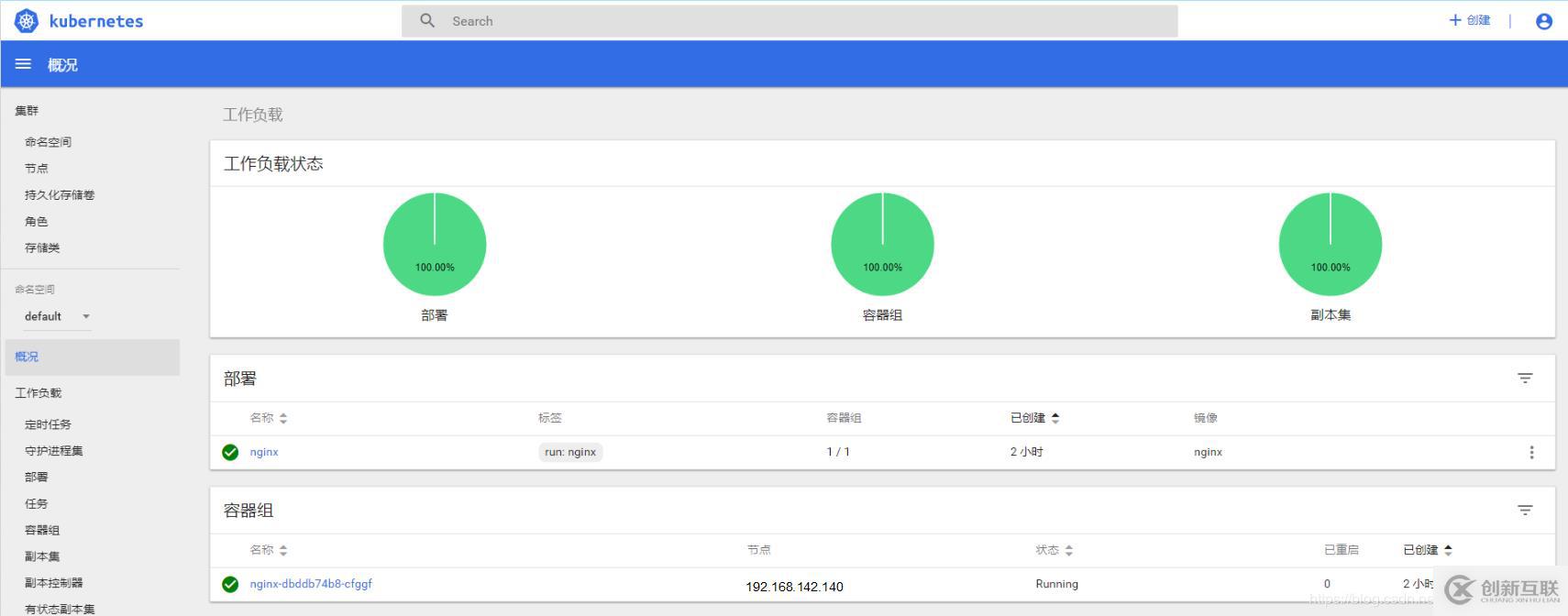The height and width of the screenshot is (616, 1568).
Task: Click the Kubernetes logo icon
Action: click(x=27, y=21)
